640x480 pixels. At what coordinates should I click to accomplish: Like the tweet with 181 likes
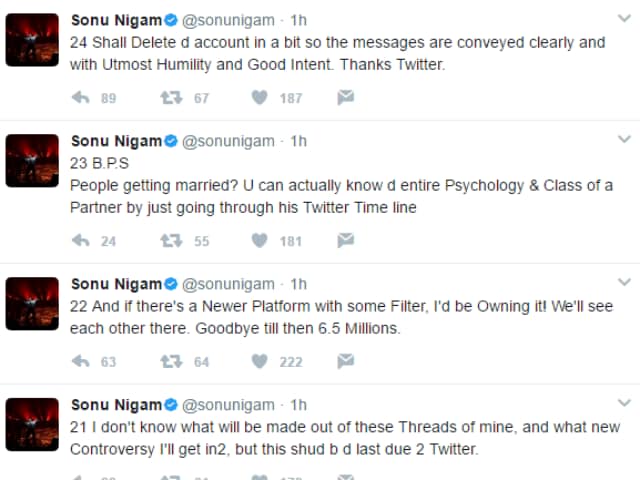click(259, 240)
